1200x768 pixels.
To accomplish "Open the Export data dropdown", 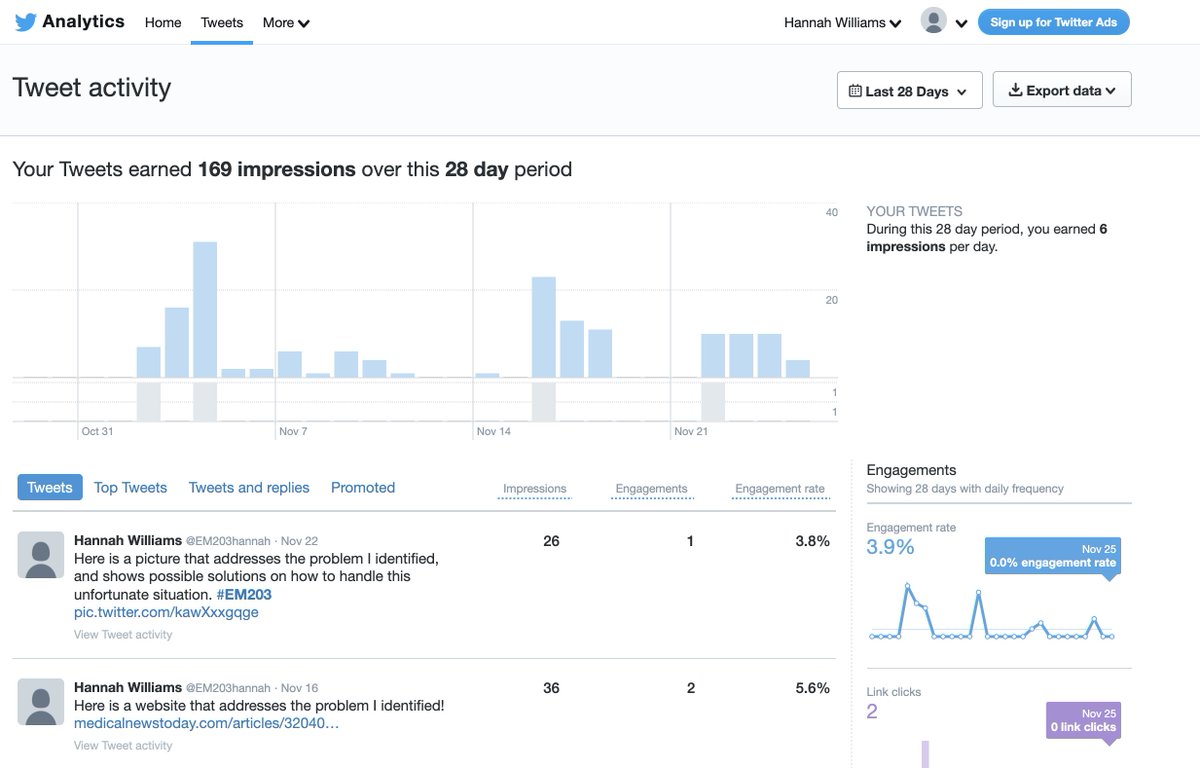I will pyautogui.click(x=1062, y=90).
